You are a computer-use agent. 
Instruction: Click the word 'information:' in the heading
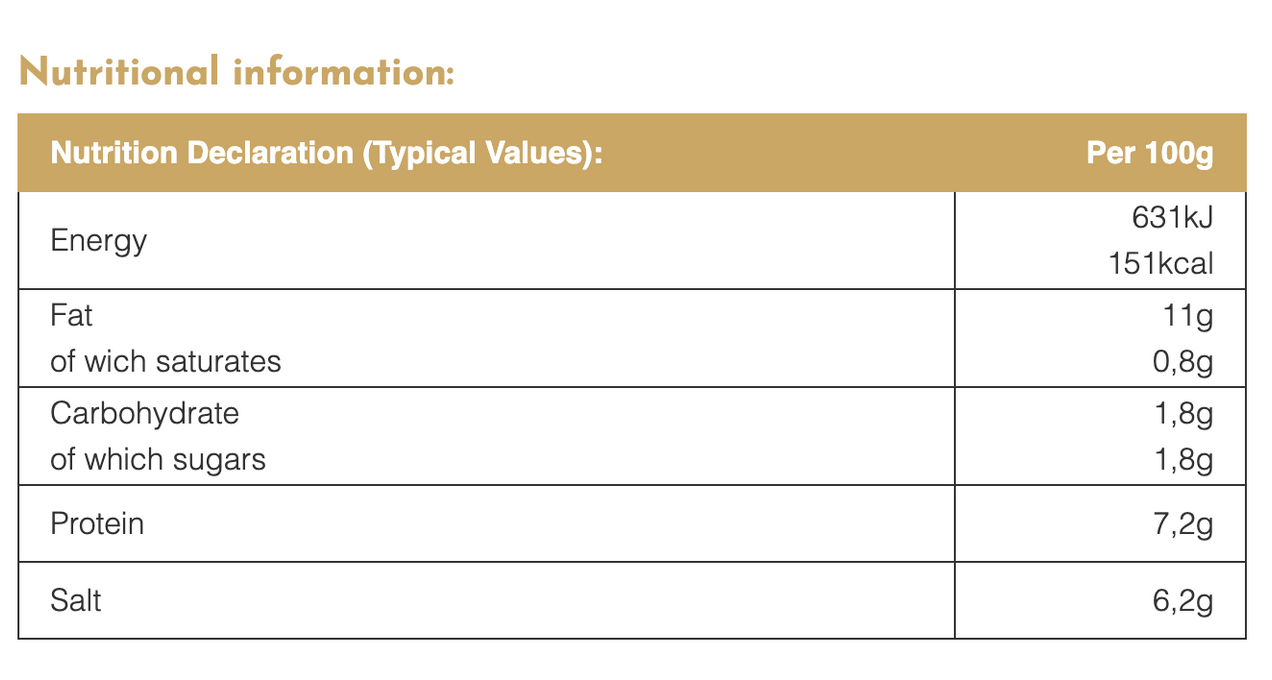[343, 72]
